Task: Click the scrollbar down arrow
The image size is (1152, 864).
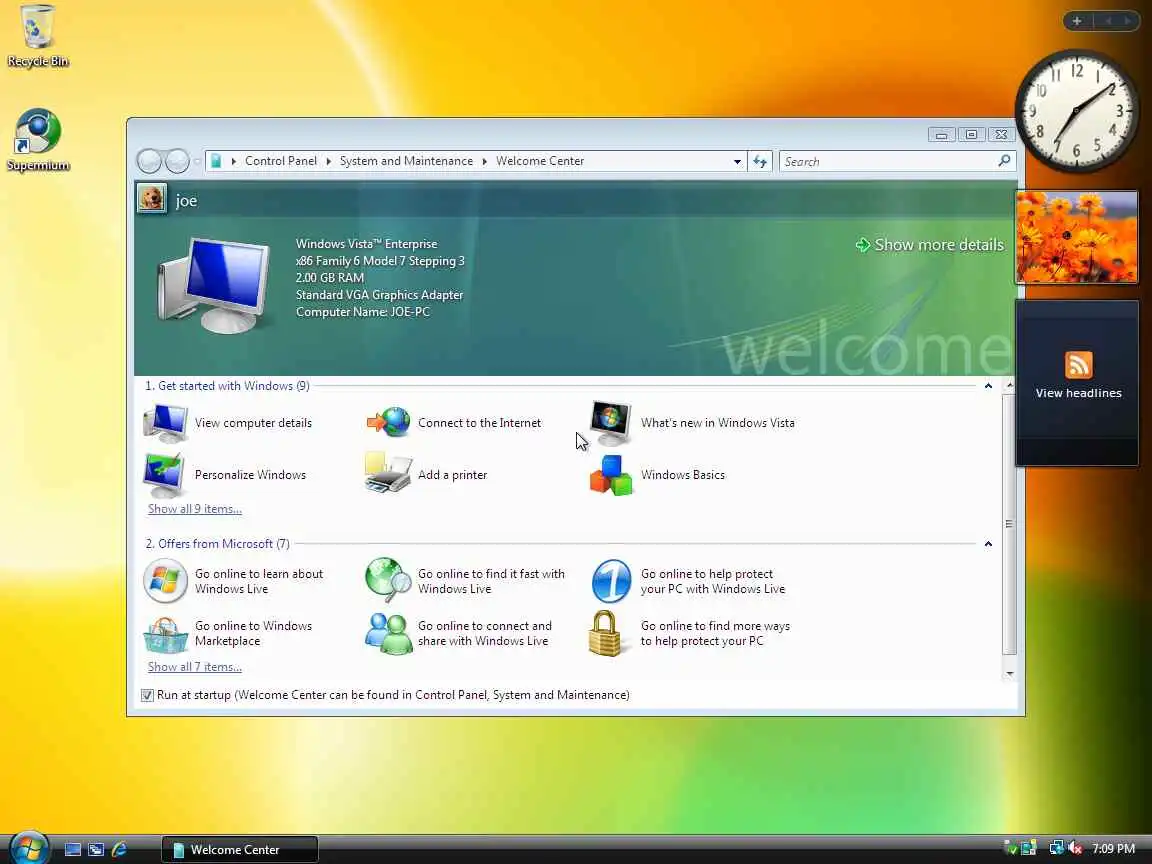Action: click(x=1009, y=674)
